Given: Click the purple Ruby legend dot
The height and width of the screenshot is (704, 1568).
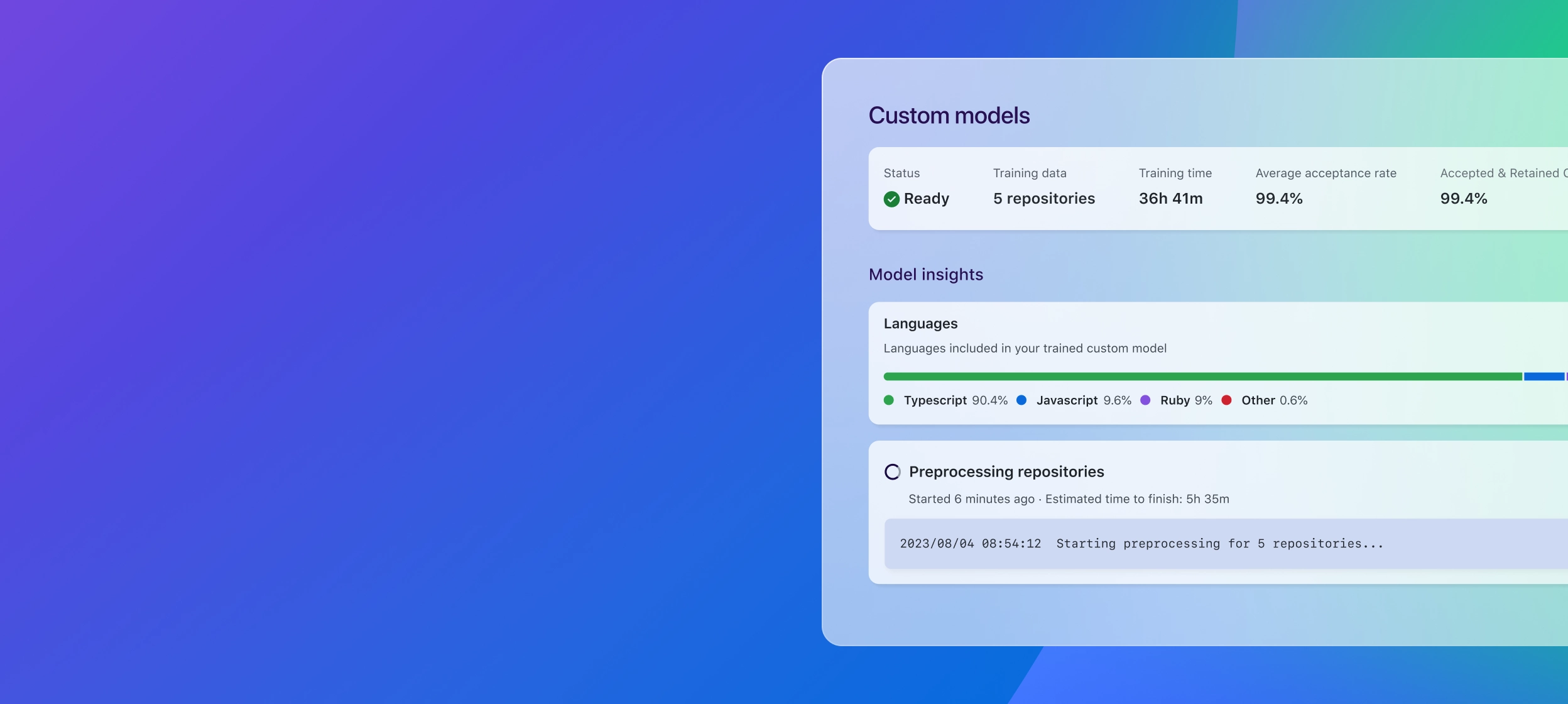Looking at the screenshot, I should pyautogui.click(x=1145, y=400).
